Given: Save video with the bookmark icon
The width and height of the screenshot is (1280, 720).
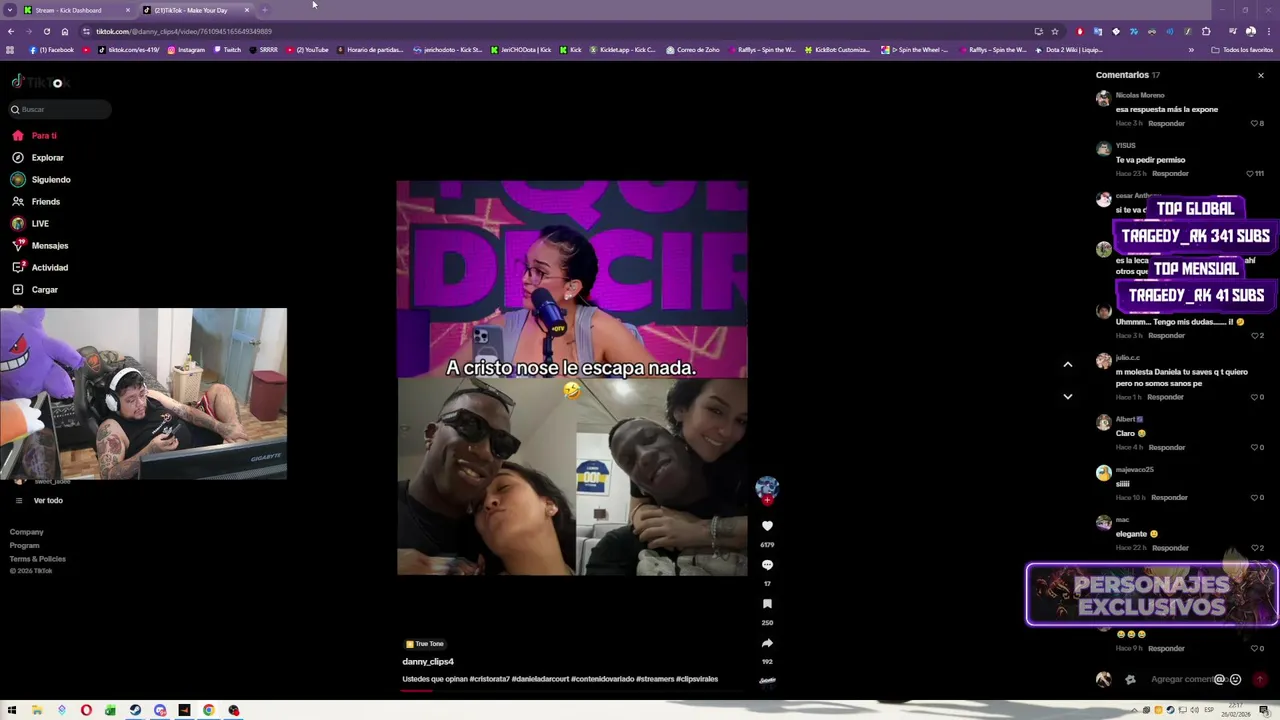Looking at the screenshot, I should 767,604.
